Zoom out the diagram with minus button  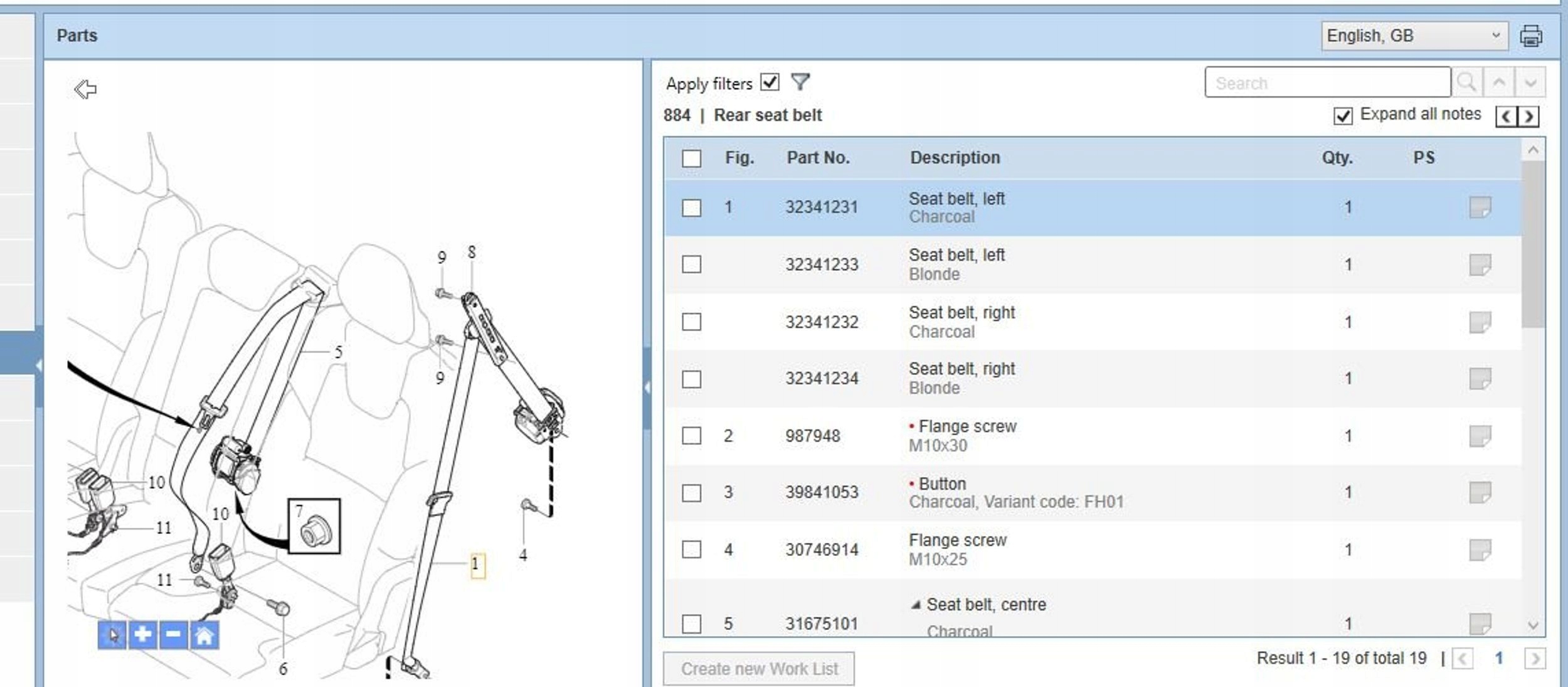pos(173,635)
